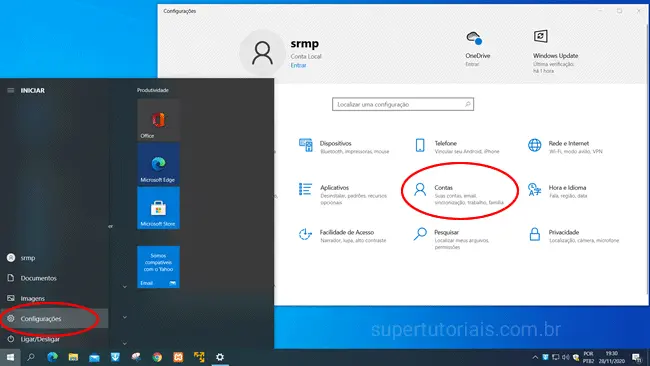
Task: Open Pesquisar settings category
Action: [x=451, y=239]
